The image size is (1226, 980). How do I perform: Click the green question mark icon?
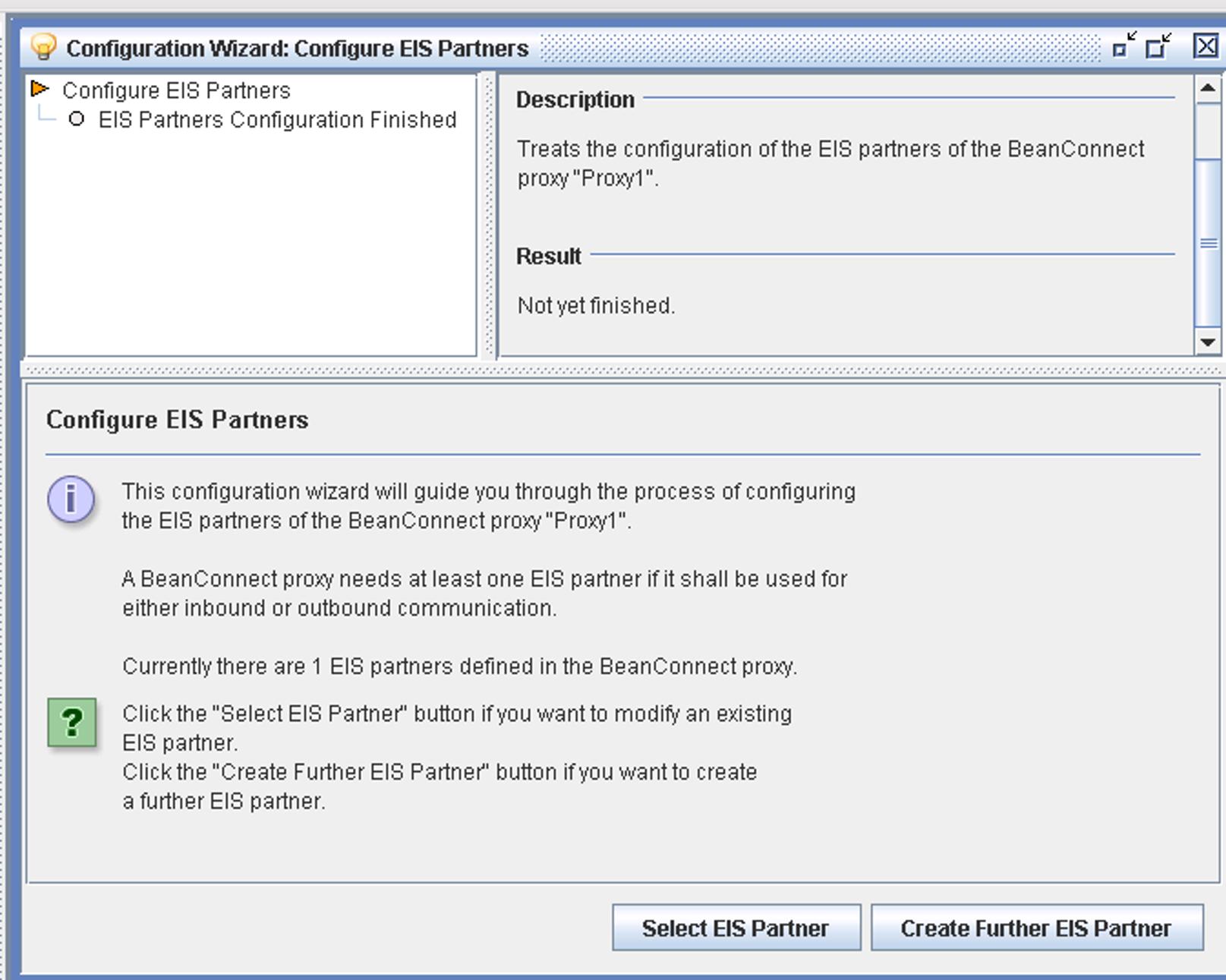point(72,722)
